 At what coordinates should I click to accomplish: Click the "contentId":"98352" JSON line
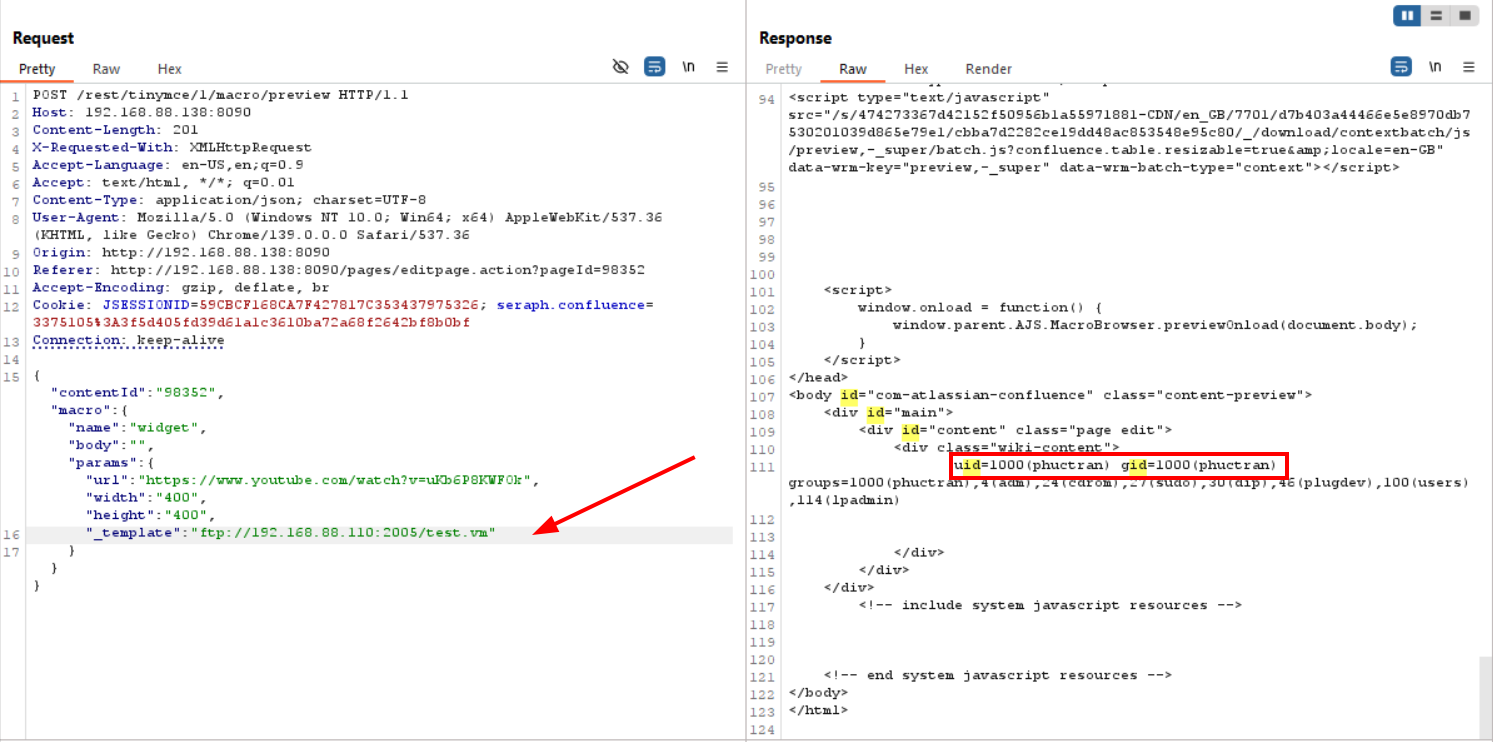[x=138, y=393]
